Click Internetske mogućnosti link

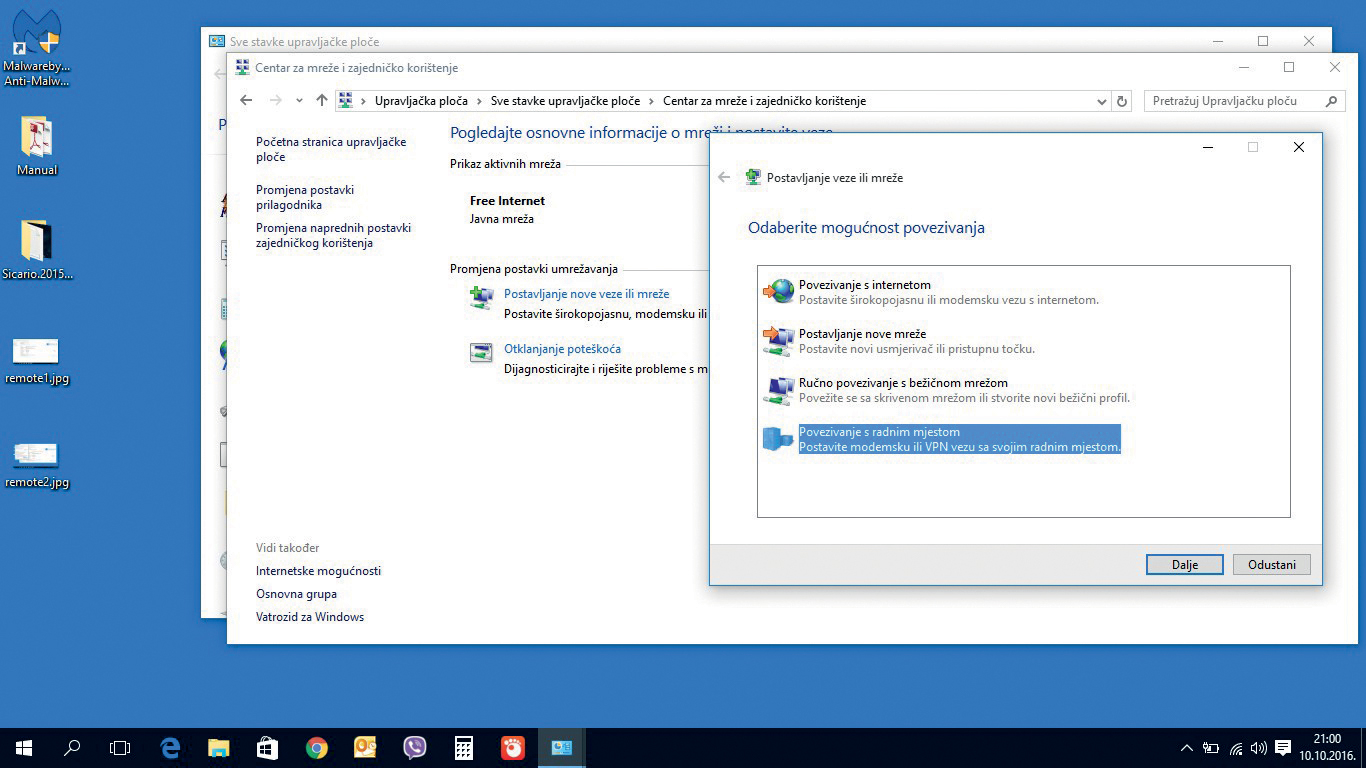tap(318, 571)
